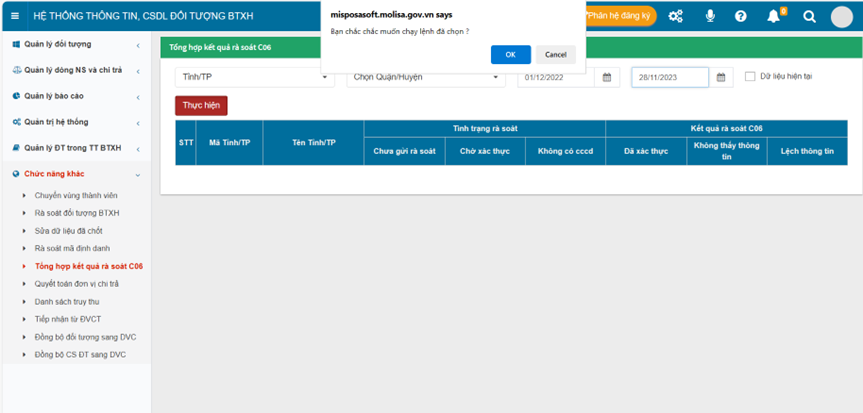The height and width of the screenshot is (413, 863).
Task: Tick the 'Dữ liệu hiện tại' checkbox
Action: pos(750,76)
